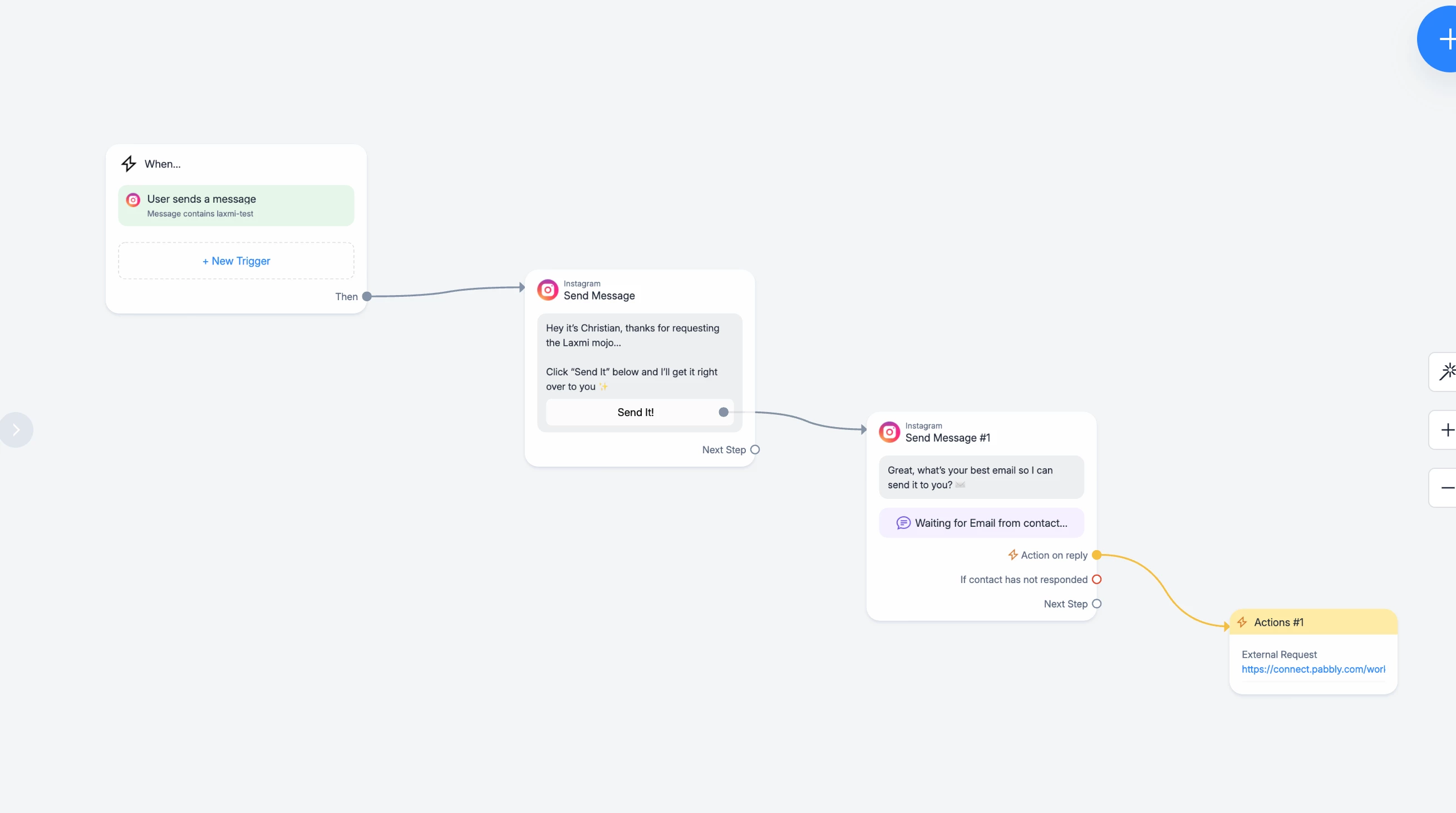Open the connect.pabbly.com external request link
This screenshot has height=813, width=1456.
tap(1313, 669)
